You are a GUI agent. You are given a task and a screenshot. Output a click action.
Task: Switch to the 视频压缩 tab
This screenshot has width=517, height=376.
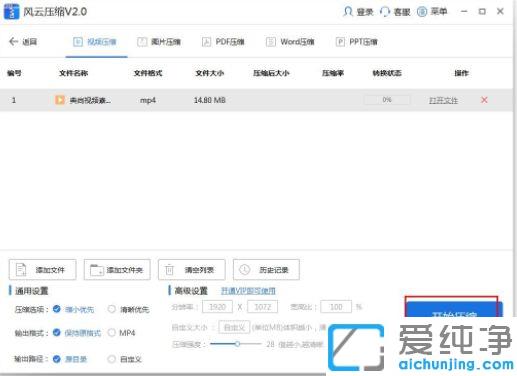pos(95,42)
